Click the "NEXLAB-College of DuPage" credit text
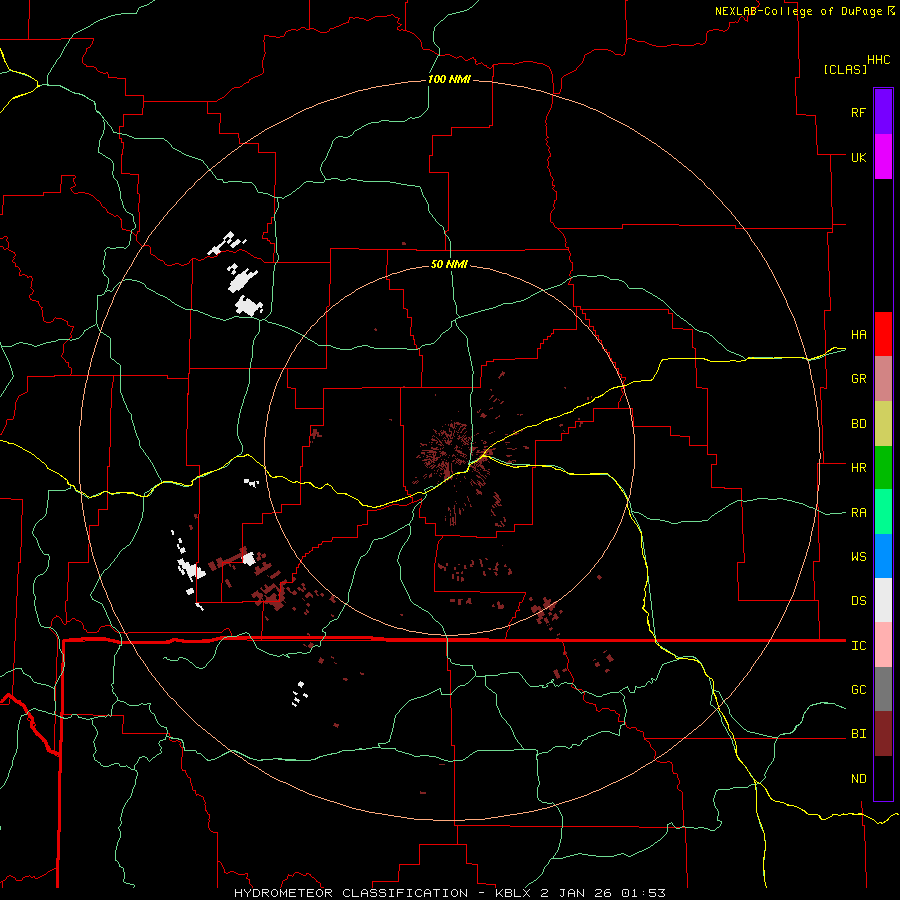900x900 pixels. (798, 11)
